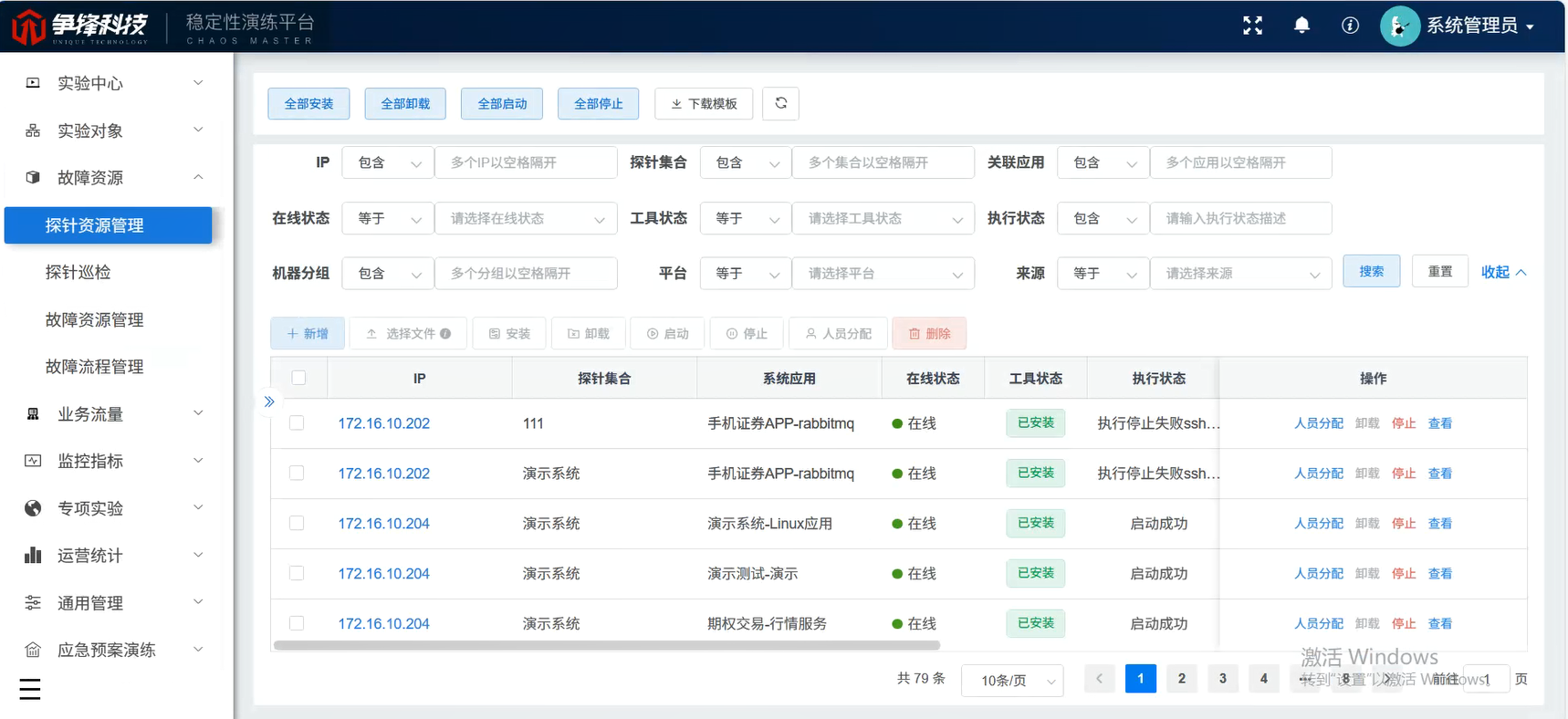Check row 172.16.10.202 with 演示系统 collection

tap(297, 474)
